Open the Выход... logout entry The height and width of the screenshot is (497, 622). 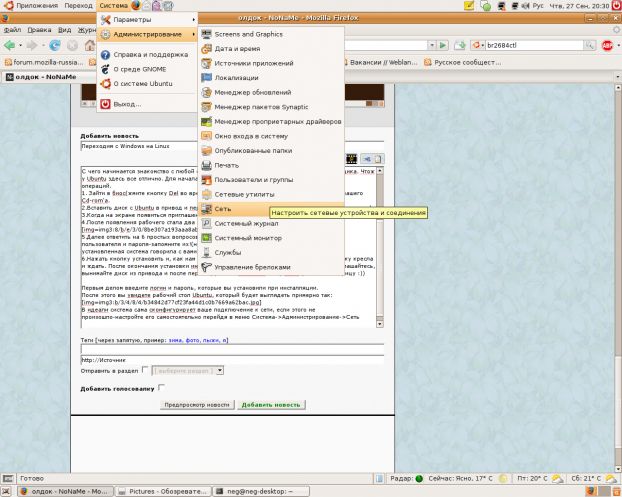(x=127, y=103)
